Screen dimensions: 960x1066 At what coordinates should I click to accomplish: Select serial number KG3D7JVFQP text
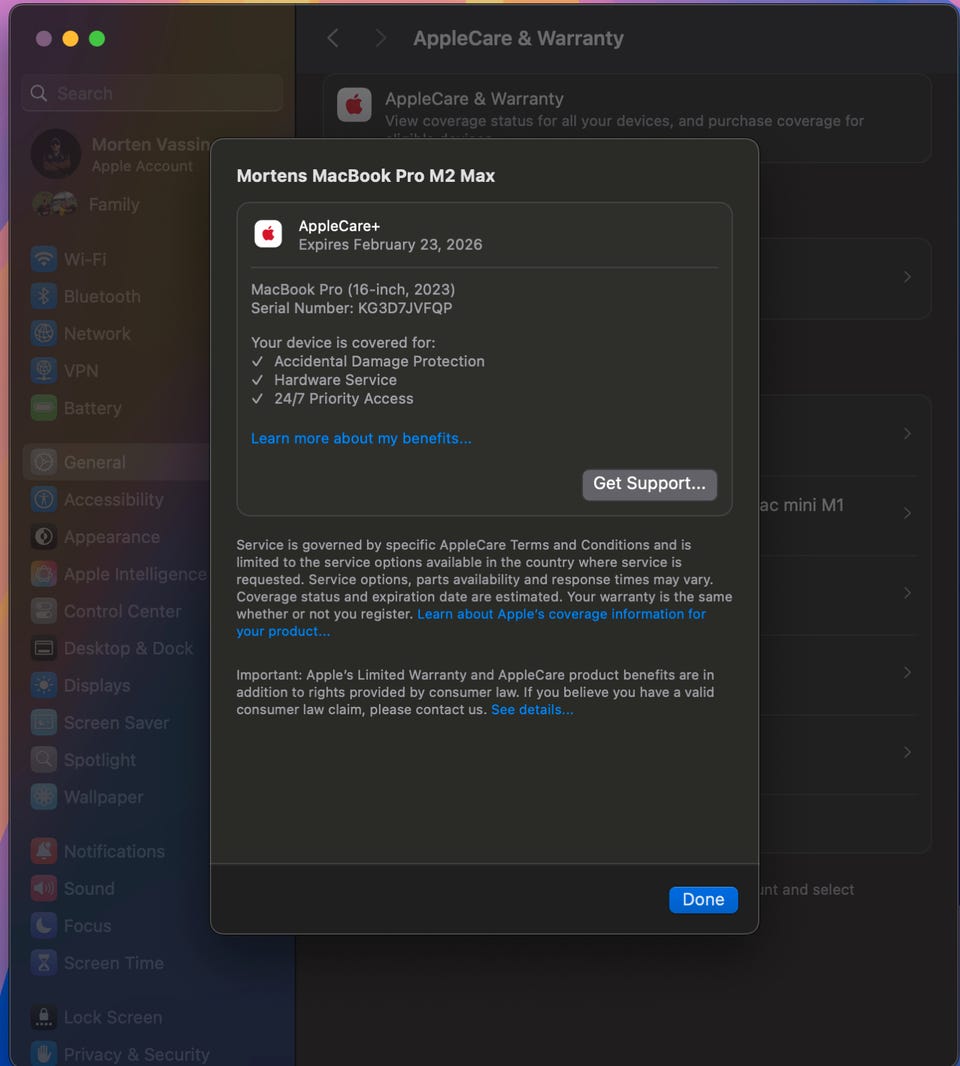pos(405,308)
